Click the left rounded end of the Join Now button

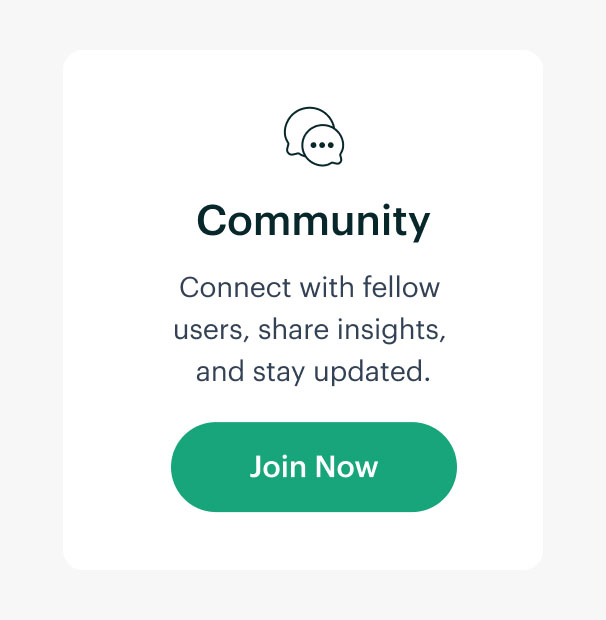coord(190,467)
